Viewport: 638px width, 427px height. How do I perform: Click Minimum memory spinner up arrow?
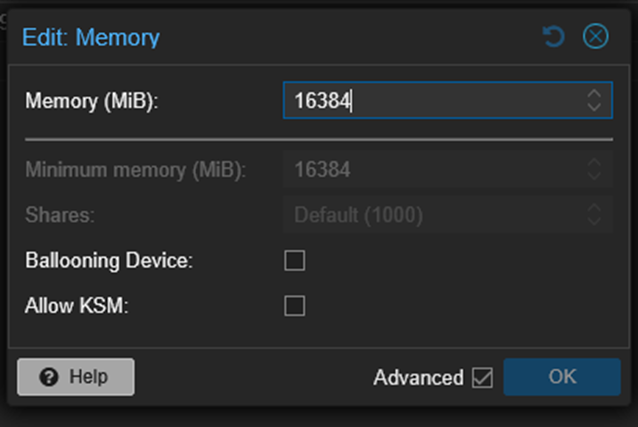(x=594, y=163)
